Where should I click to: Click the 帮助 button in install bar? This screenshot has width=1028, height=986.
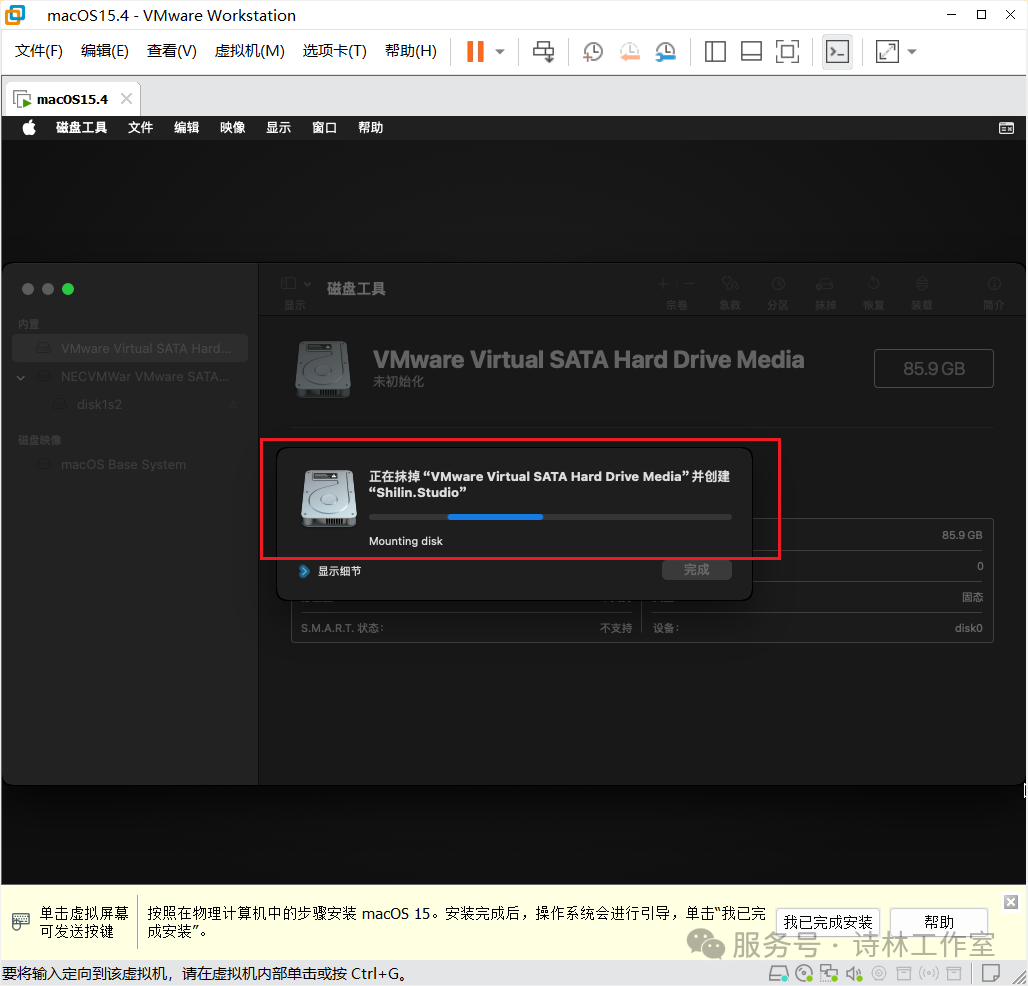click(x=938, y=922)
